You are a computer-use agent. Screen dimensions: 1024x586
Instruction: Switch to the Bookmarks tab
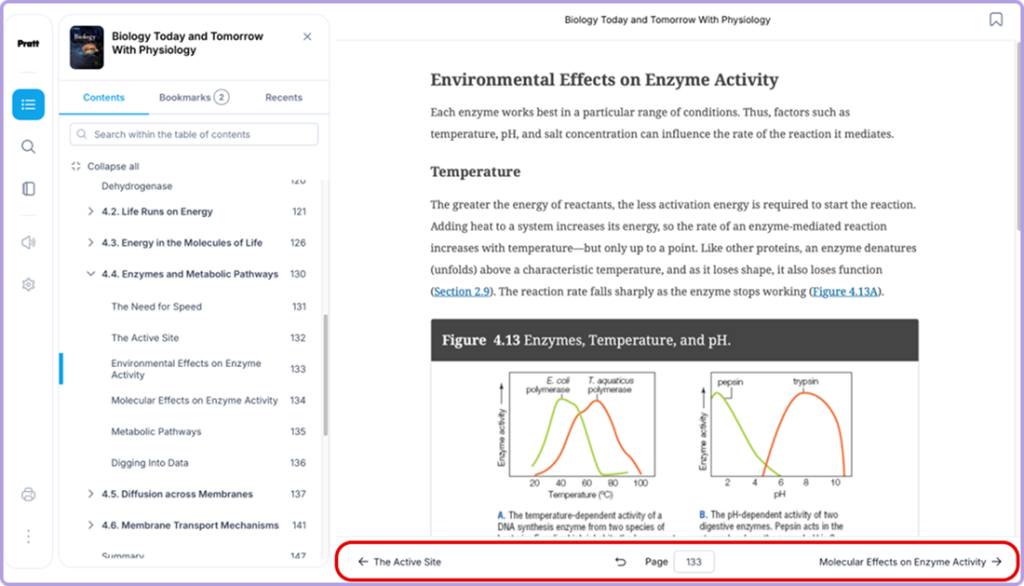pyautogui.click(x=194, y=97)
